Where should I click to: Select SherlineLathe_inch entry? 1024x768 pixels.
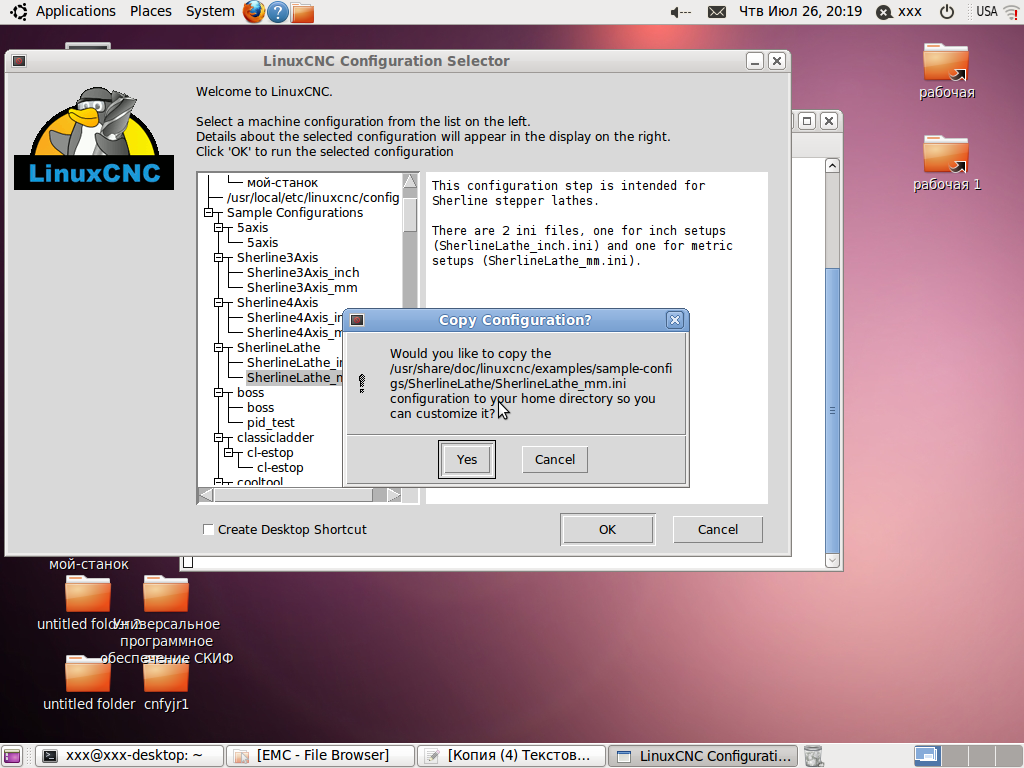point(294,363)
